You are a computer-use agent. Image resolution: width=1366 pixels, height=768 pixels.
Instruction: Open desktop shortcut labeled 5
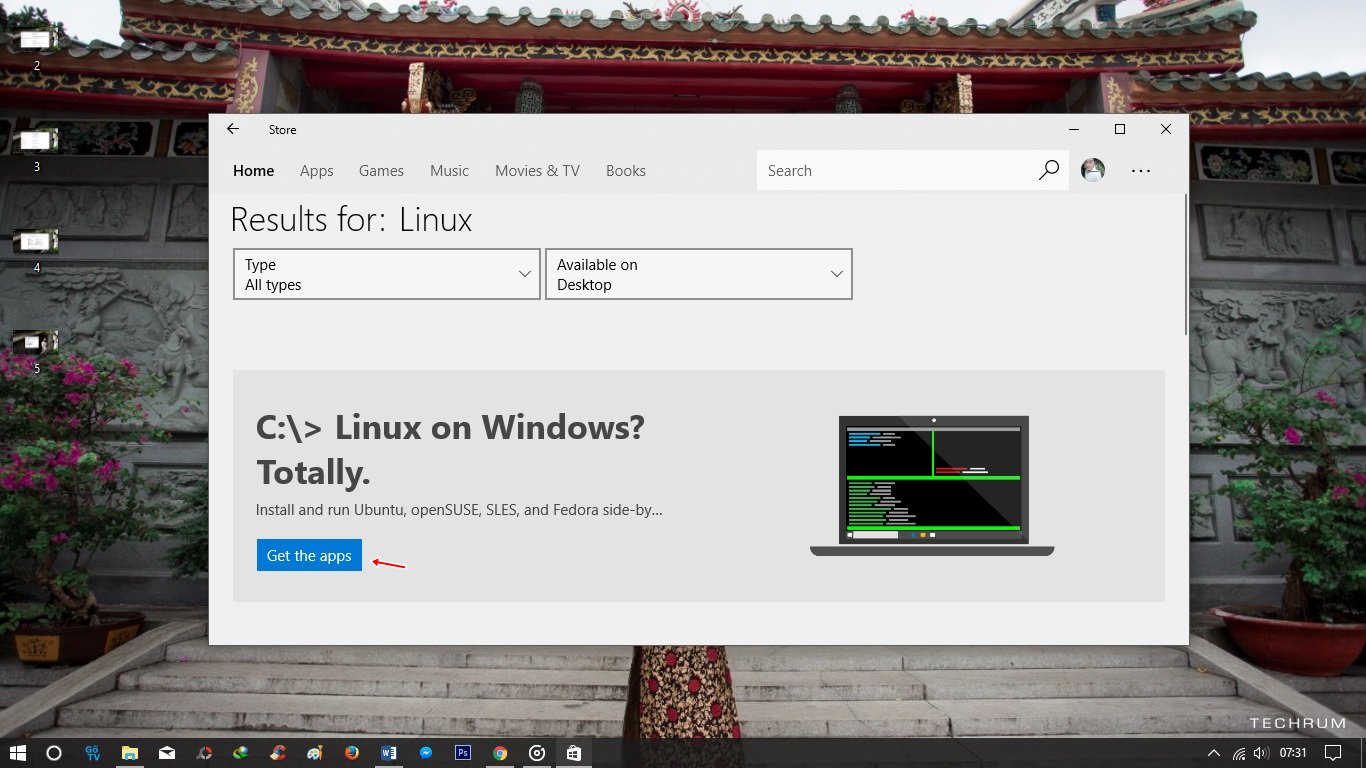(36, 350)
